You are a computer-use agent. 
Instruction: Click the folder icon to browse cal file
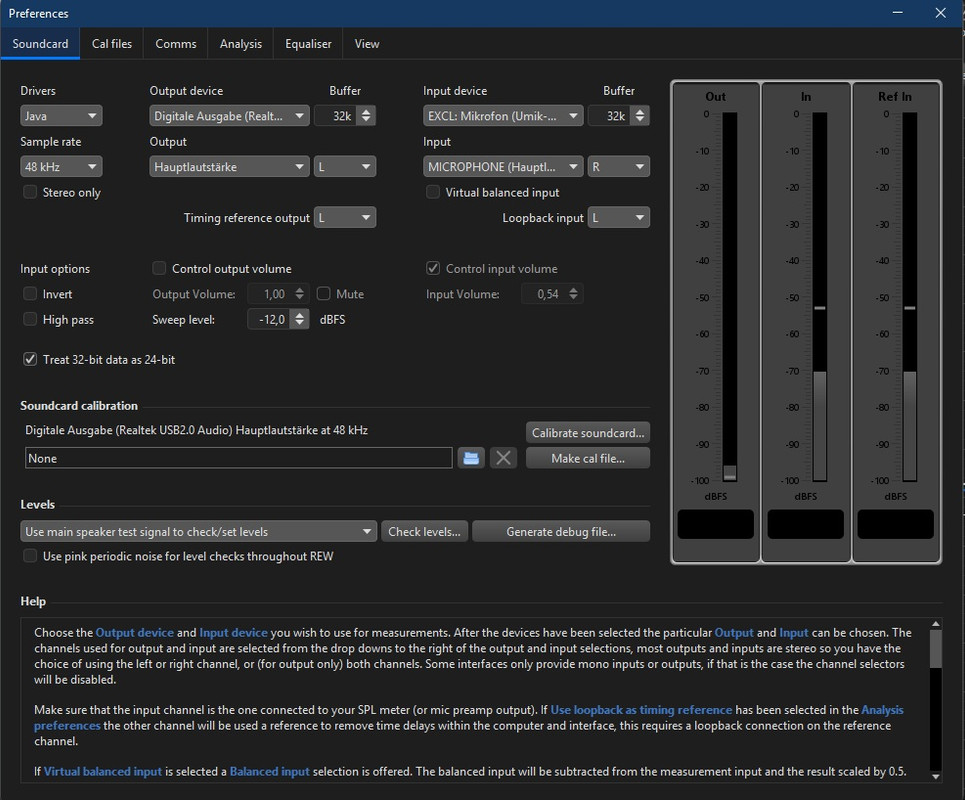pos(471,458)
